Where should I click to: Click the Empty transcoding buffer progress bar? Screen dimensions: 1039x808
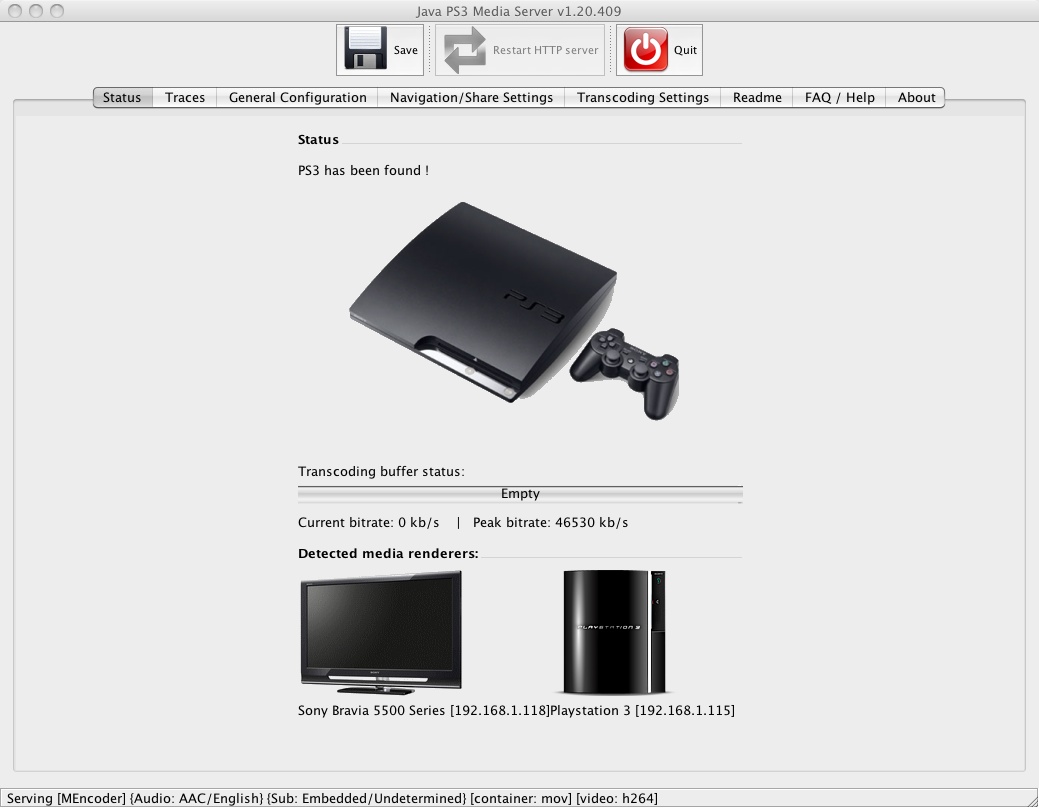518,493
